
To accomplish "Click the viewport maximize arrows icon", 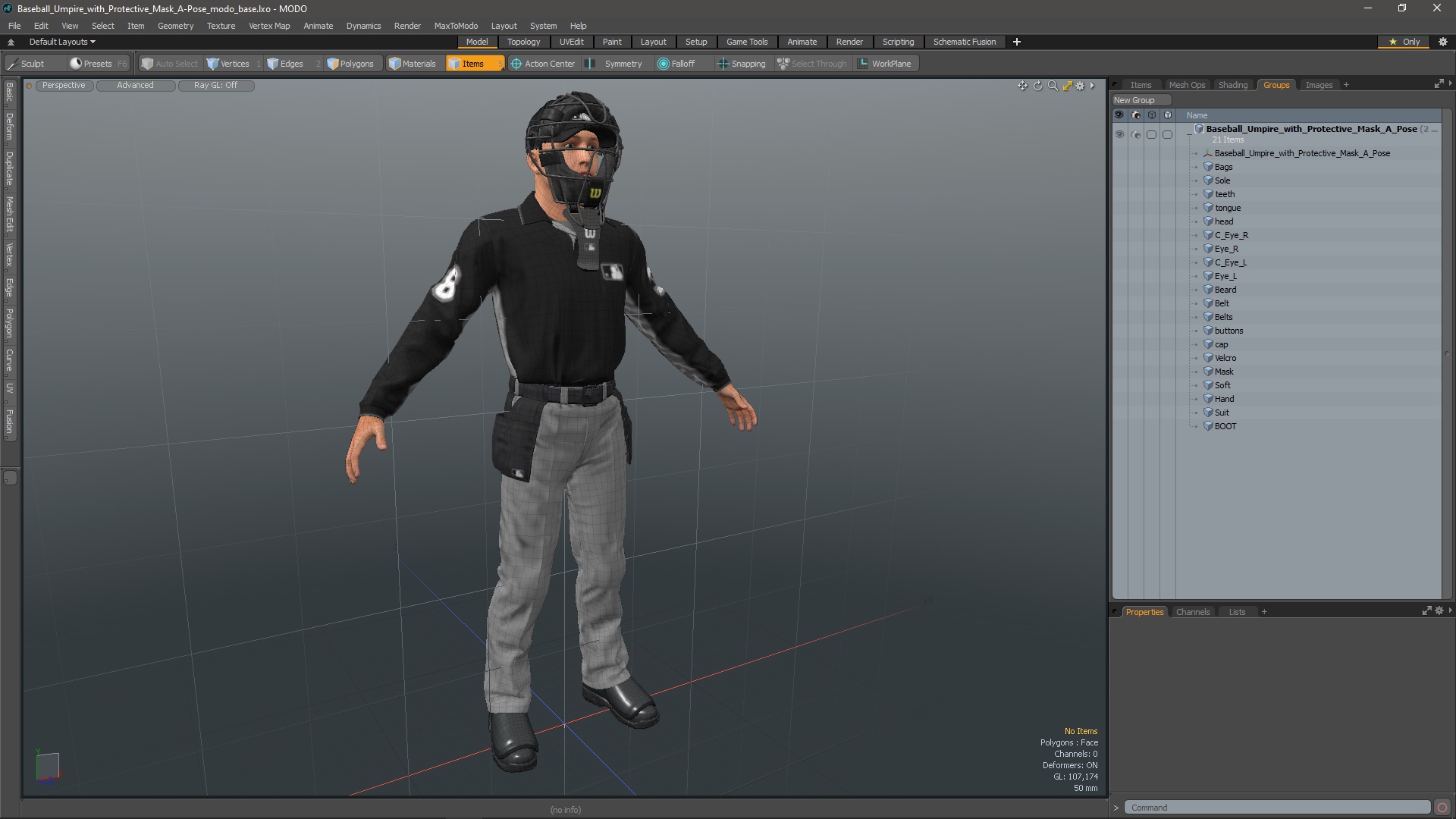I will coord(1067,86).
